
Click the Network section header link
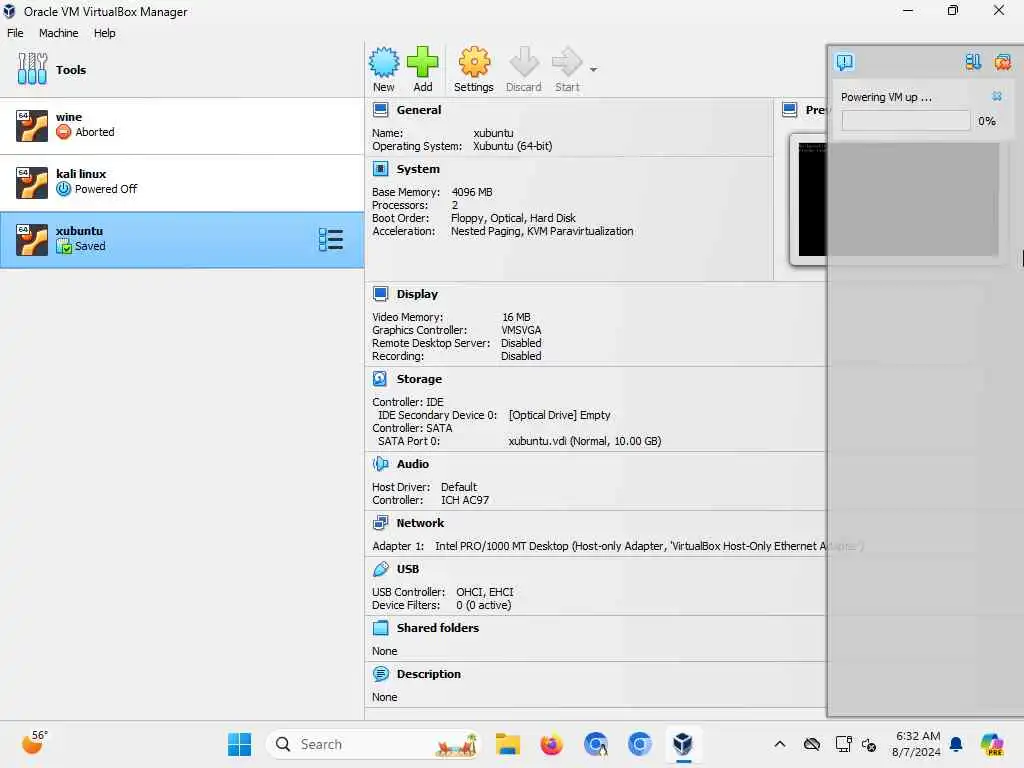pos(420,522)
